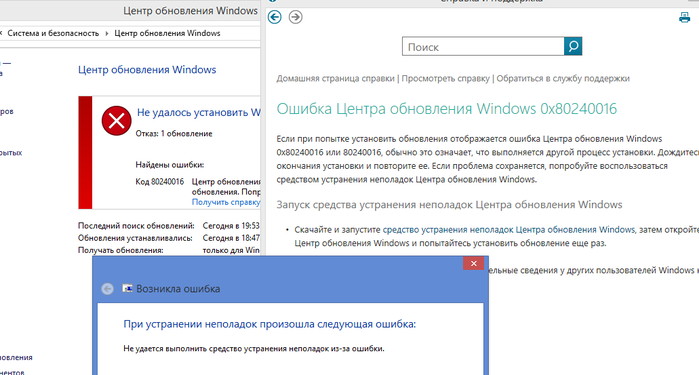Click Ошибка Центра обновления Windows 0x80240016 heading

447,109
